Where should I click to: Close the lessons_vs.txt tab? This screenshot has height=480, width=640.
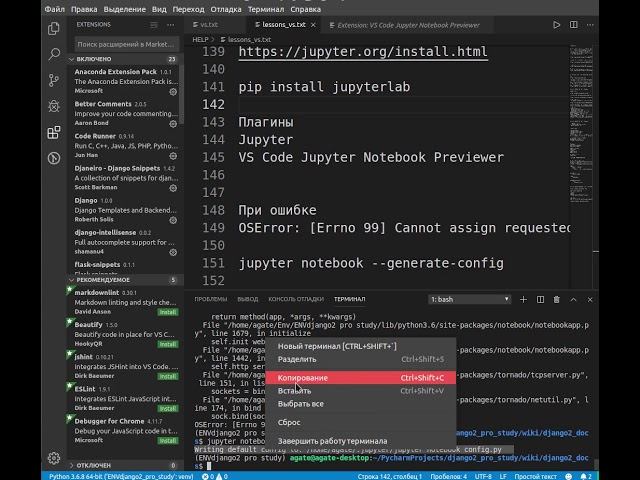(x=313, y=25)
